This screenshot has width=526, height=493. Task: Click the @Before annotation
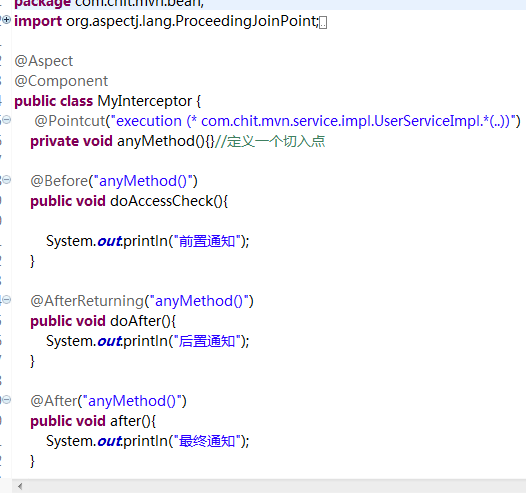[x=59, y=181]
